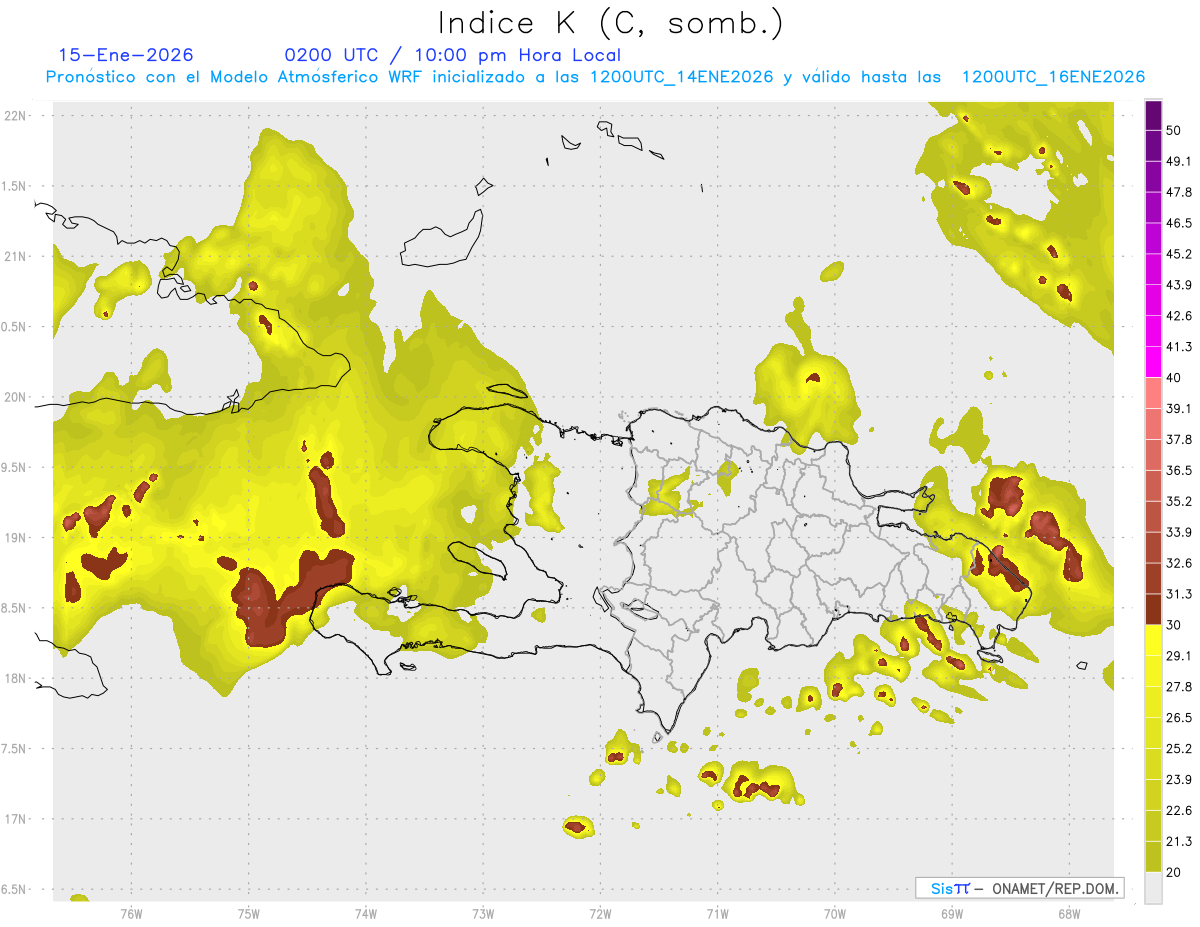Pick the magenta colorbar segment between 40 and 41.3
The image size is (1200, 927).
(1153, 362)
